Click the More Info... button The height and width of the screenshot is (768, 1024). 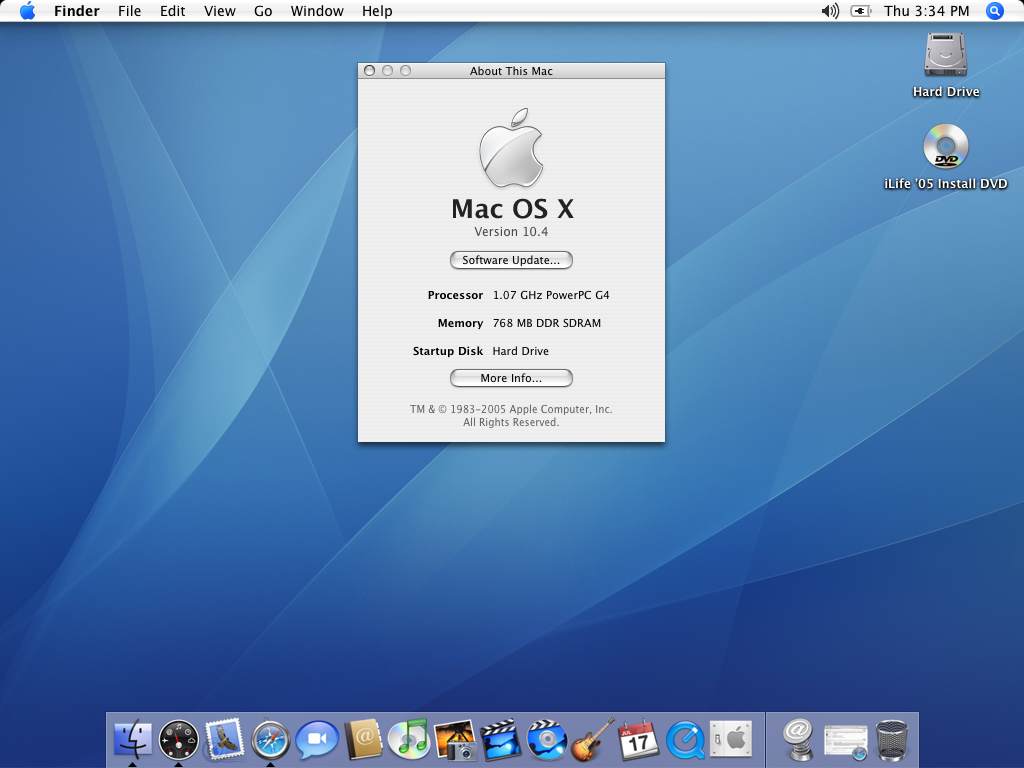pos(511,378)
